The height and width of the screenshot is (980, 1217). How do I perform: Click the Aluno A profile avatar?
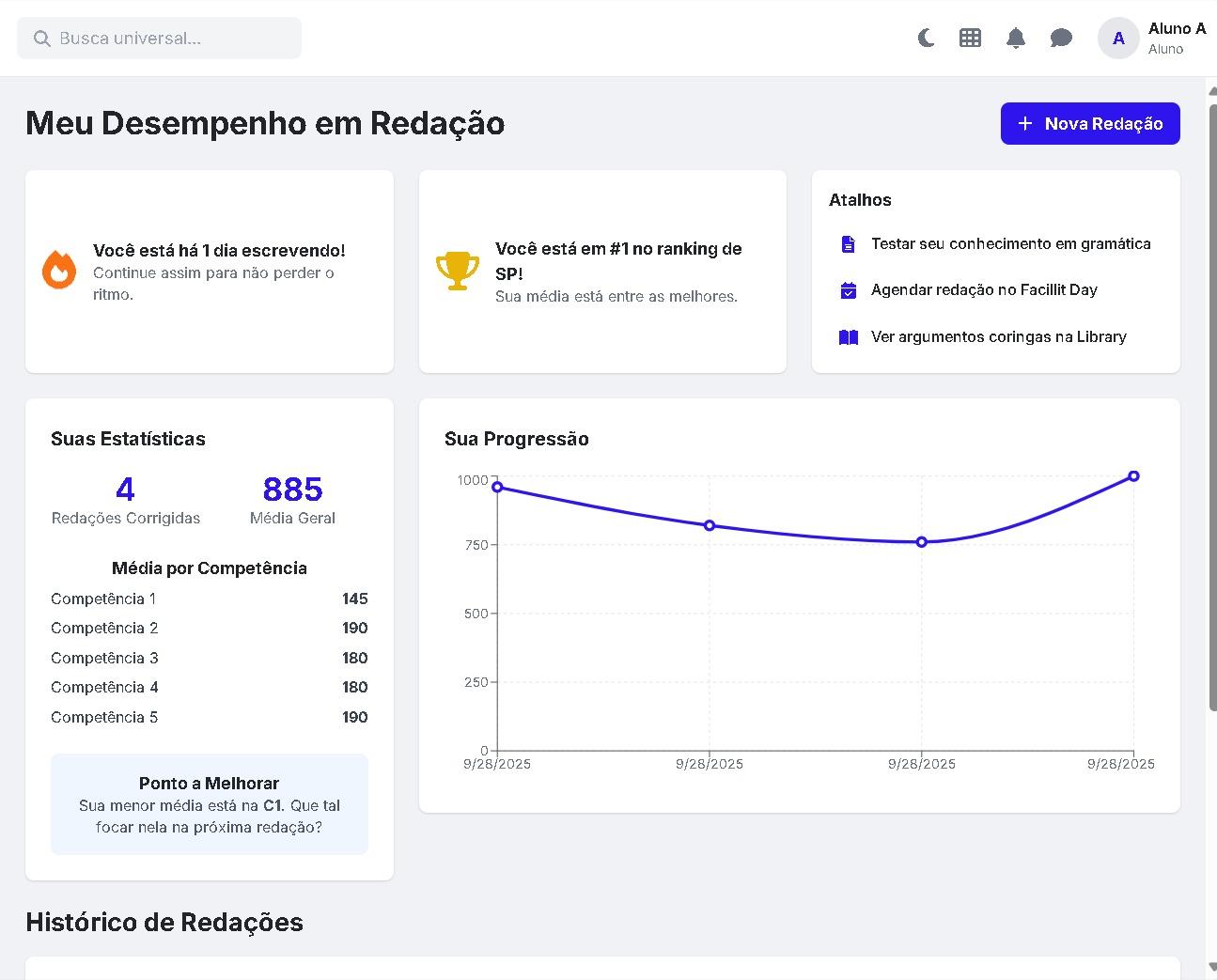(x=1118, y=39)
